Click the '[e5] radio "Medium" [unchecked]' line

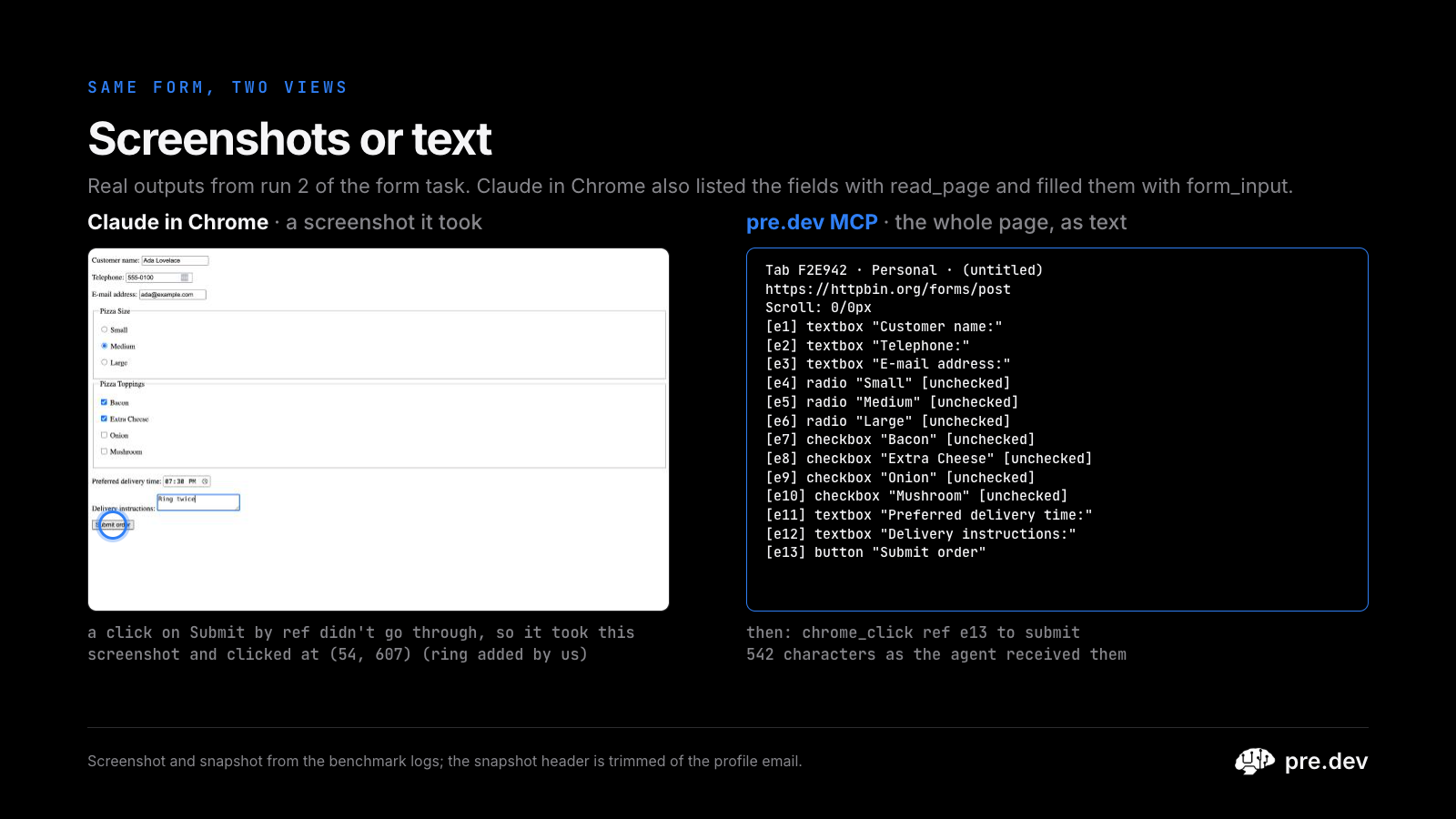pos(892,402)
